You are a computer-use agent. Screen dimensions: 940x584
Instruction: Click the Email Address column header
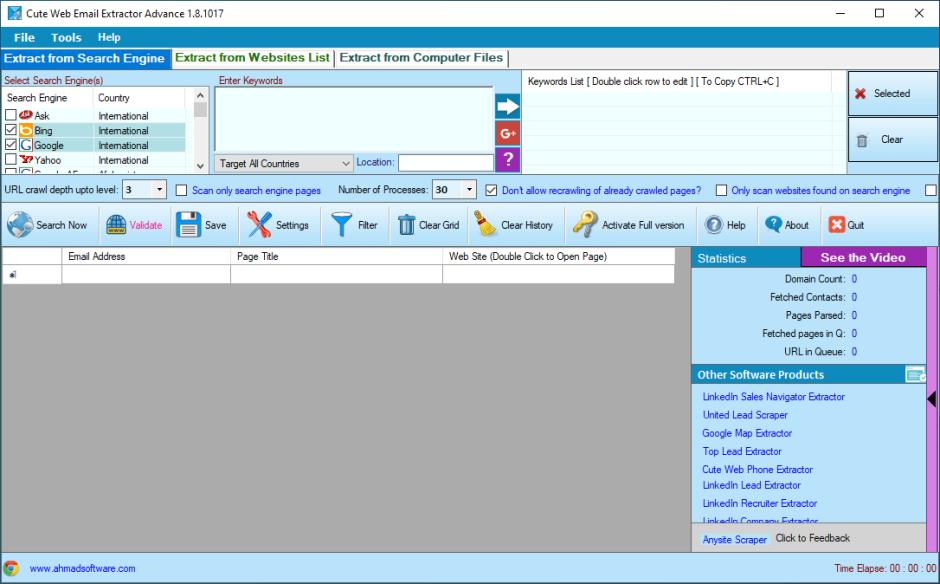tap(146, 256)
